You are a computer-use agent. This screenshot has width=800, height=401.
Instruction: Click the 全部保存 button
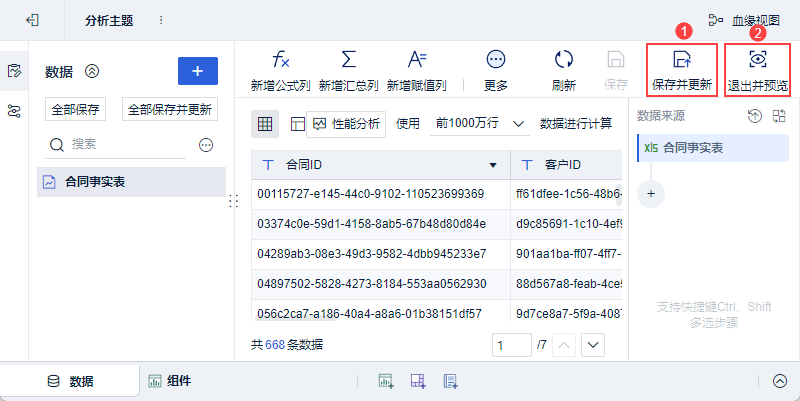coord(76,110)
